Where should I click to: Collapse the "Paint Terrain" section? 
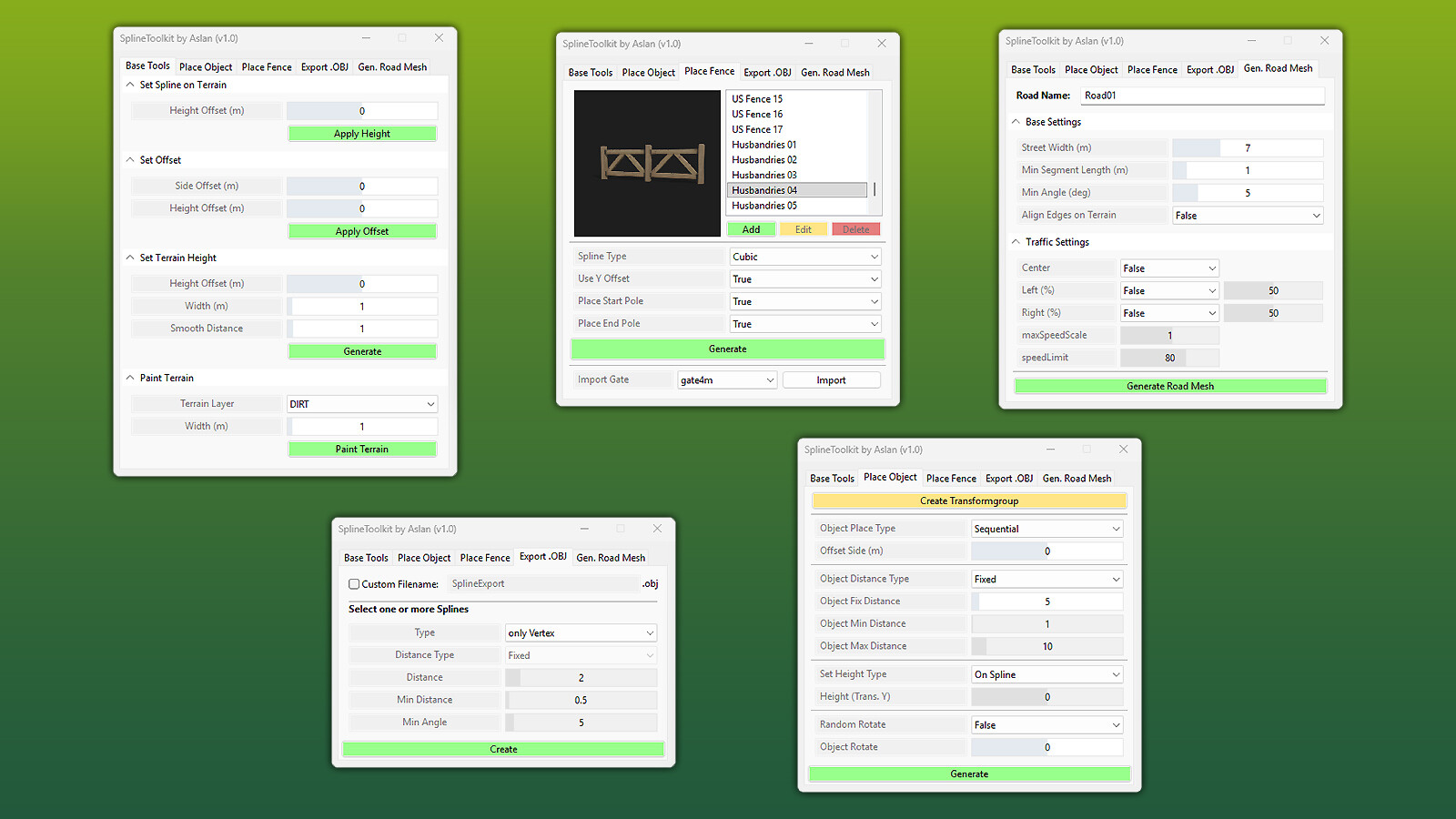(x=129, y=378)
